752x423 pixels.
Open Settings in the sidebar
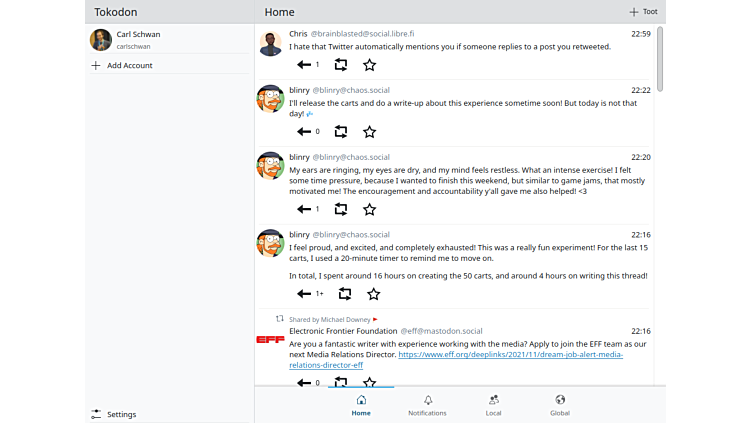coord(121,414)
